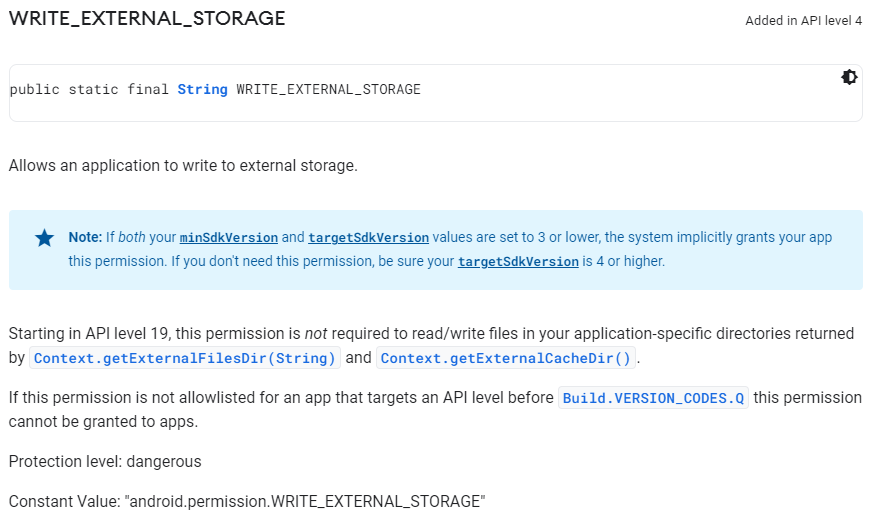Viewport: 873px width, 521px height.
Task: Click the "Protection level: dangerous" text
Action: [x=105, y=461]
